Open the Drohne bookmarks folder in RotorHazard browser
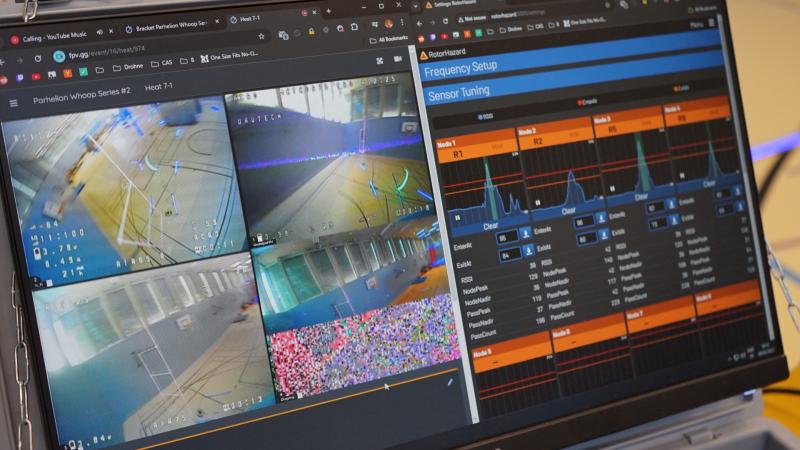Image resolution: width=800 pixels, height=450 pixels. (513, 29)
